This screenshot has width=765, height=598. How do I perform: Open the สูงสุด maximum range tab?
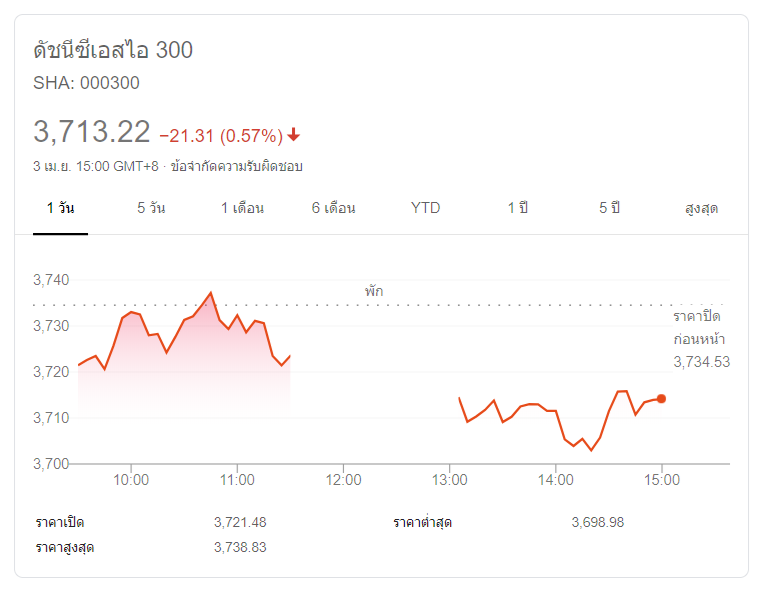(701, 208)
